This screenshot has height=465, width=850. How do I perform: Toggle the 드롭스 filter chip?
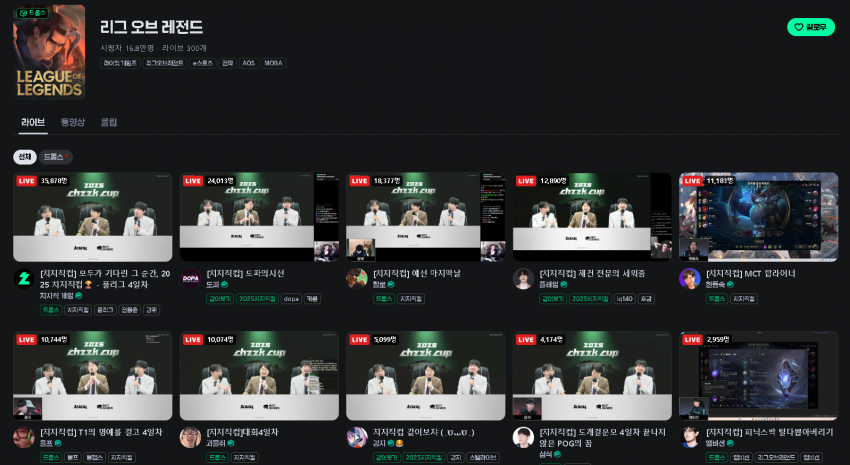pos(55,157)
